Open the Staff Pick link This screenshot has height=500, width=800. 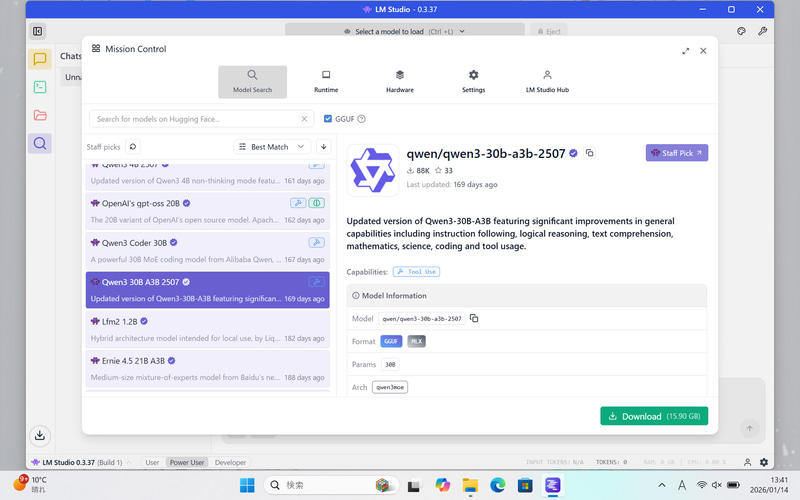coord(677,153)
